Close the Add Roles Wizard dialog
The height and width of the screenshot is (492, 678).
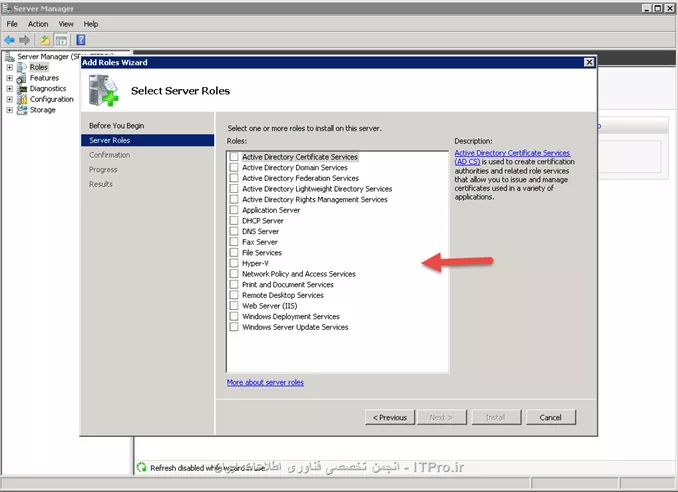(589, 62)
